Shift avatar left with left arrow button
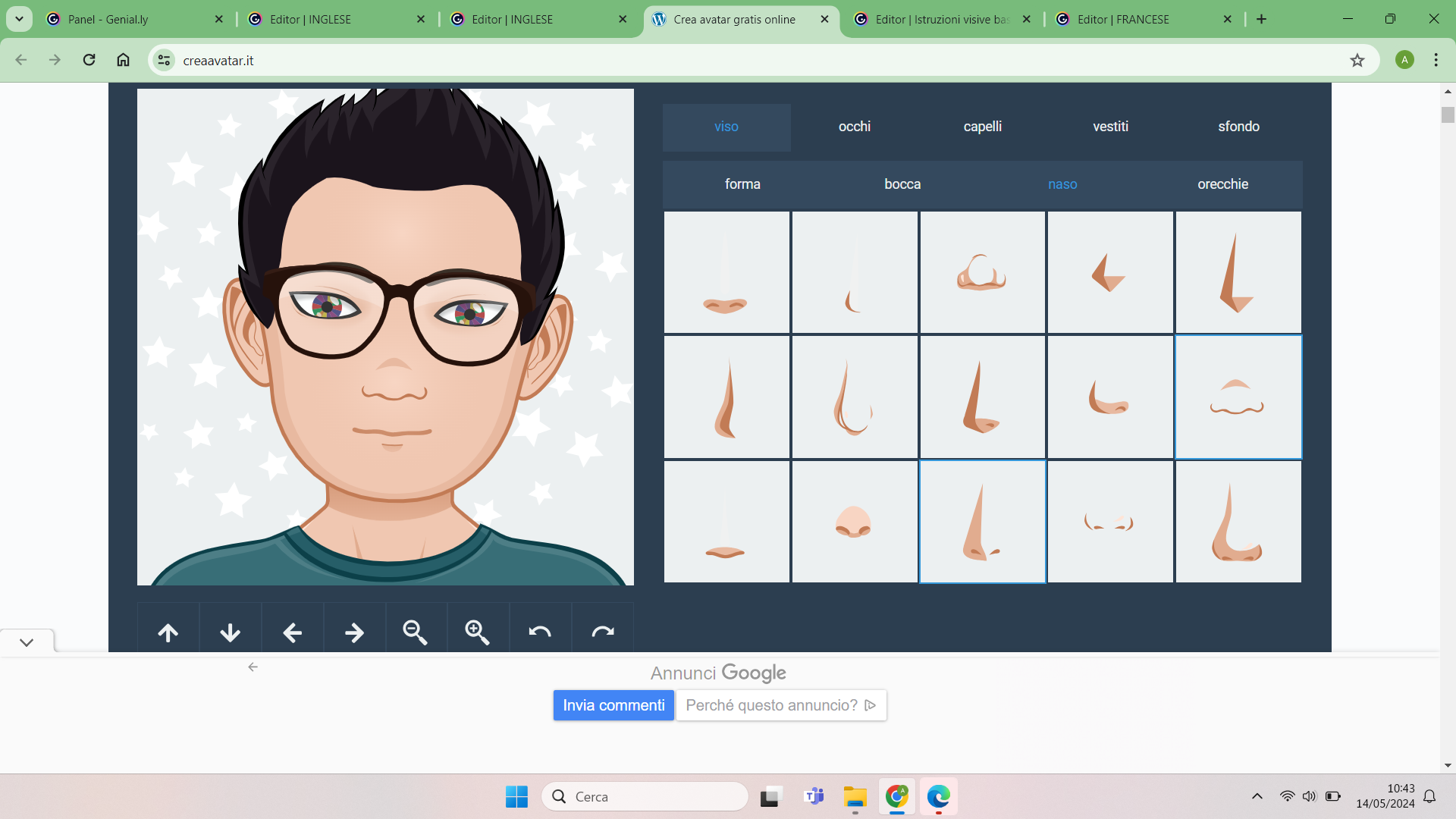1456x819 pixels. [292, 632]
